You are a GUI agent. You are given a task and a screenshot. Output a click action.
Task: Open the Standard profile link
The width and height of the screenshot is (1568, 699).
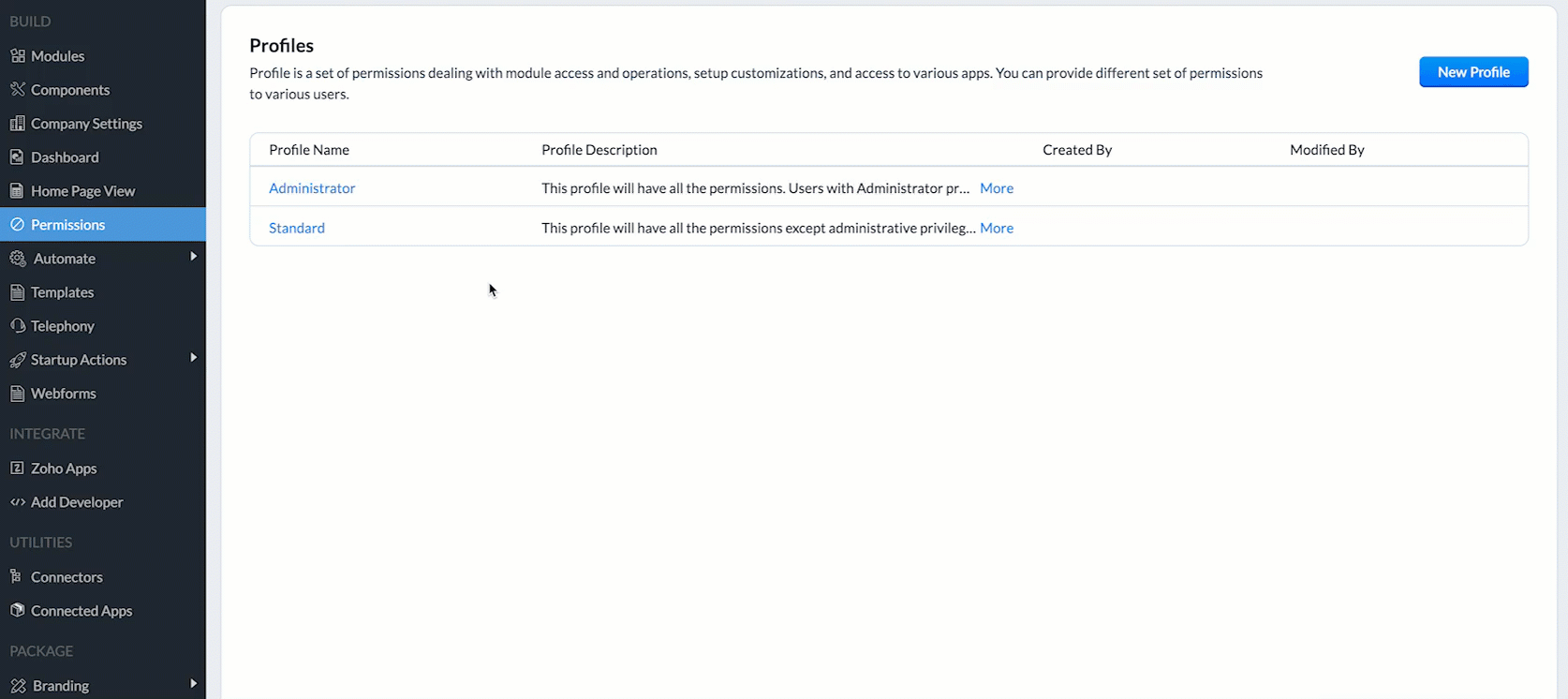[x=297, y=228]
